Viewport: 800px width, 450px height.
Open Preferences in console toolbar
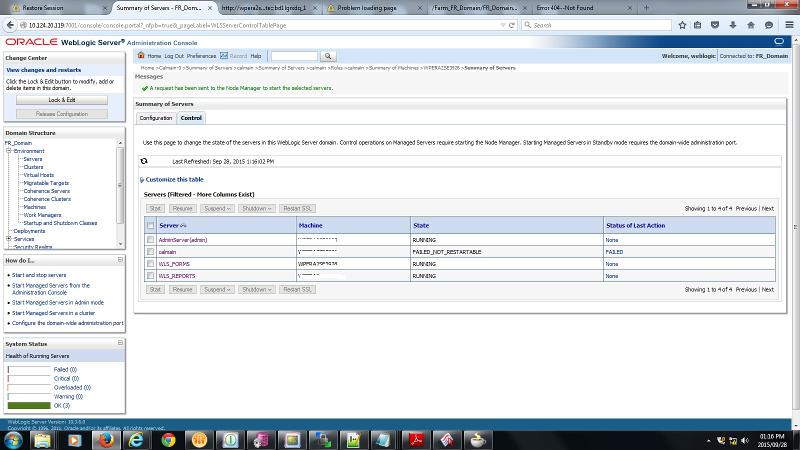[201, 56]
